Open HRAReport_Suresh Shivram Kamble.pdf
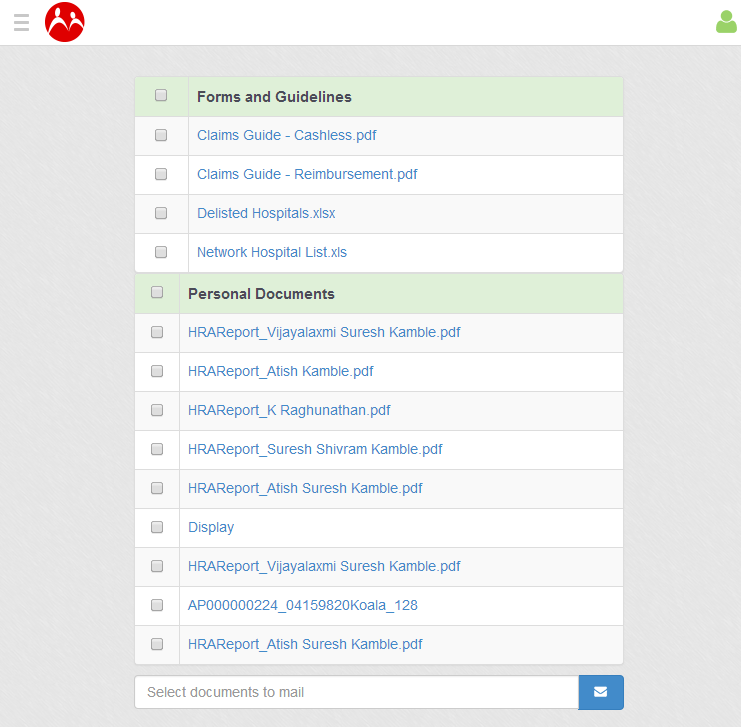Image resolution: width=741 pixels, height=727 pixels. [315, 449]
